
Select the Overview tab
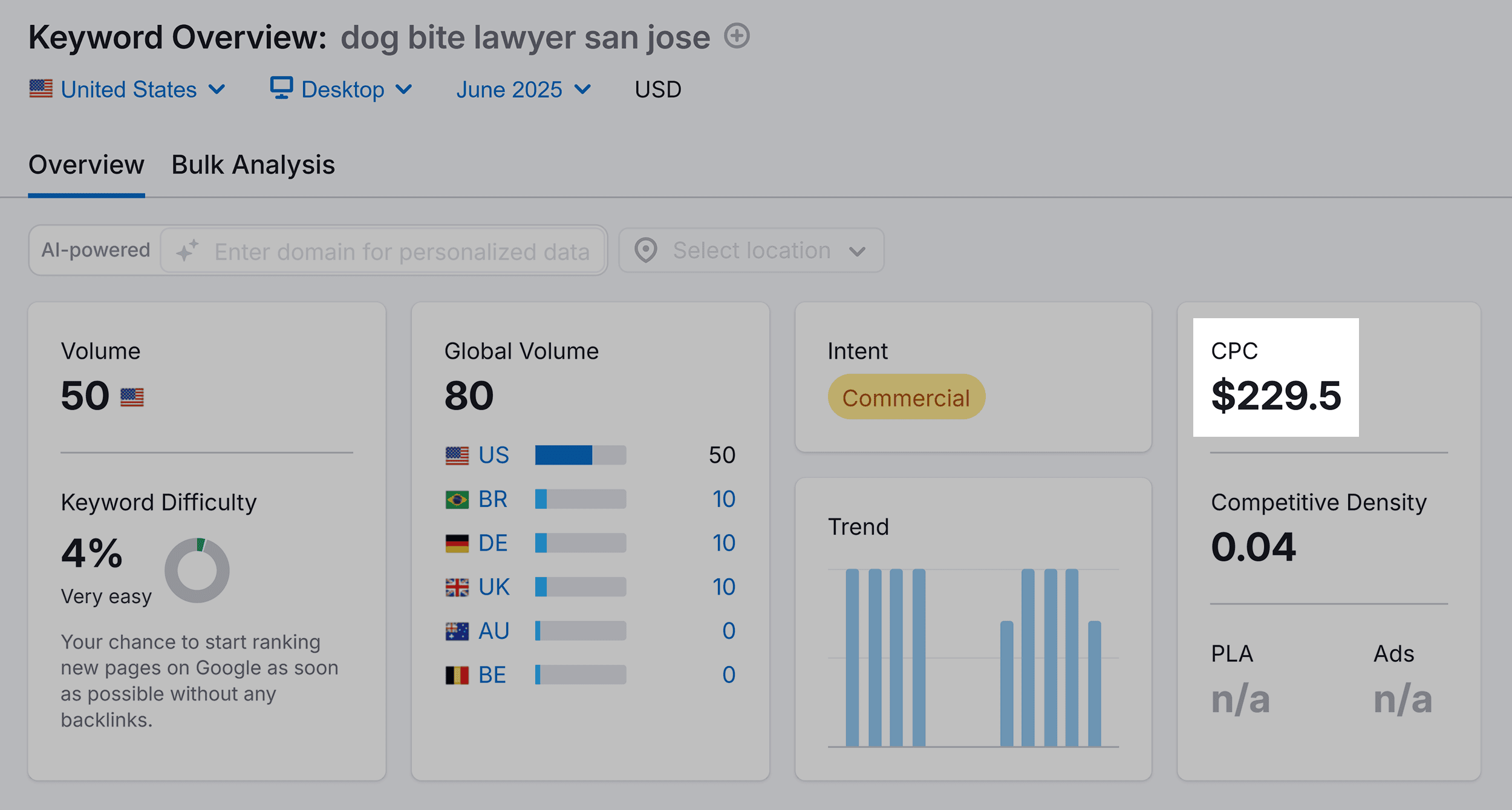click(x=86, y=165)
